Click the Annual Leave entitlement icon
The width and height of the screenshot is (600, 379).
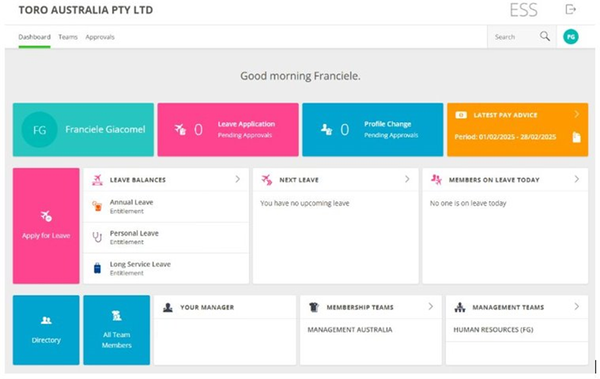point(97,206)
